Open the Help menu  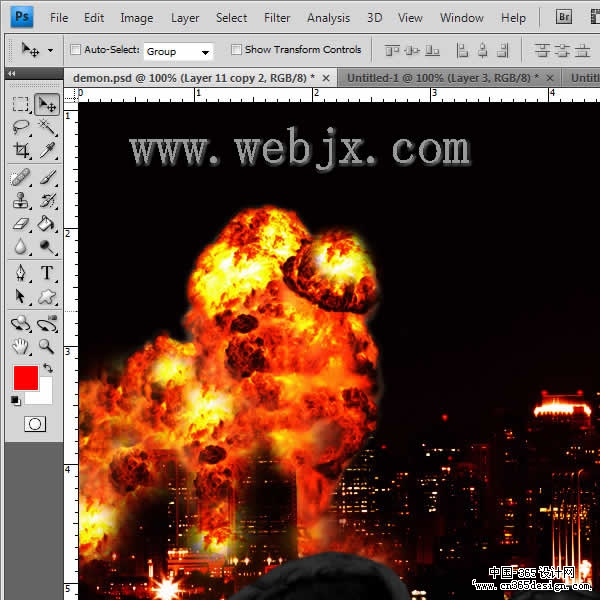[513, 18]
